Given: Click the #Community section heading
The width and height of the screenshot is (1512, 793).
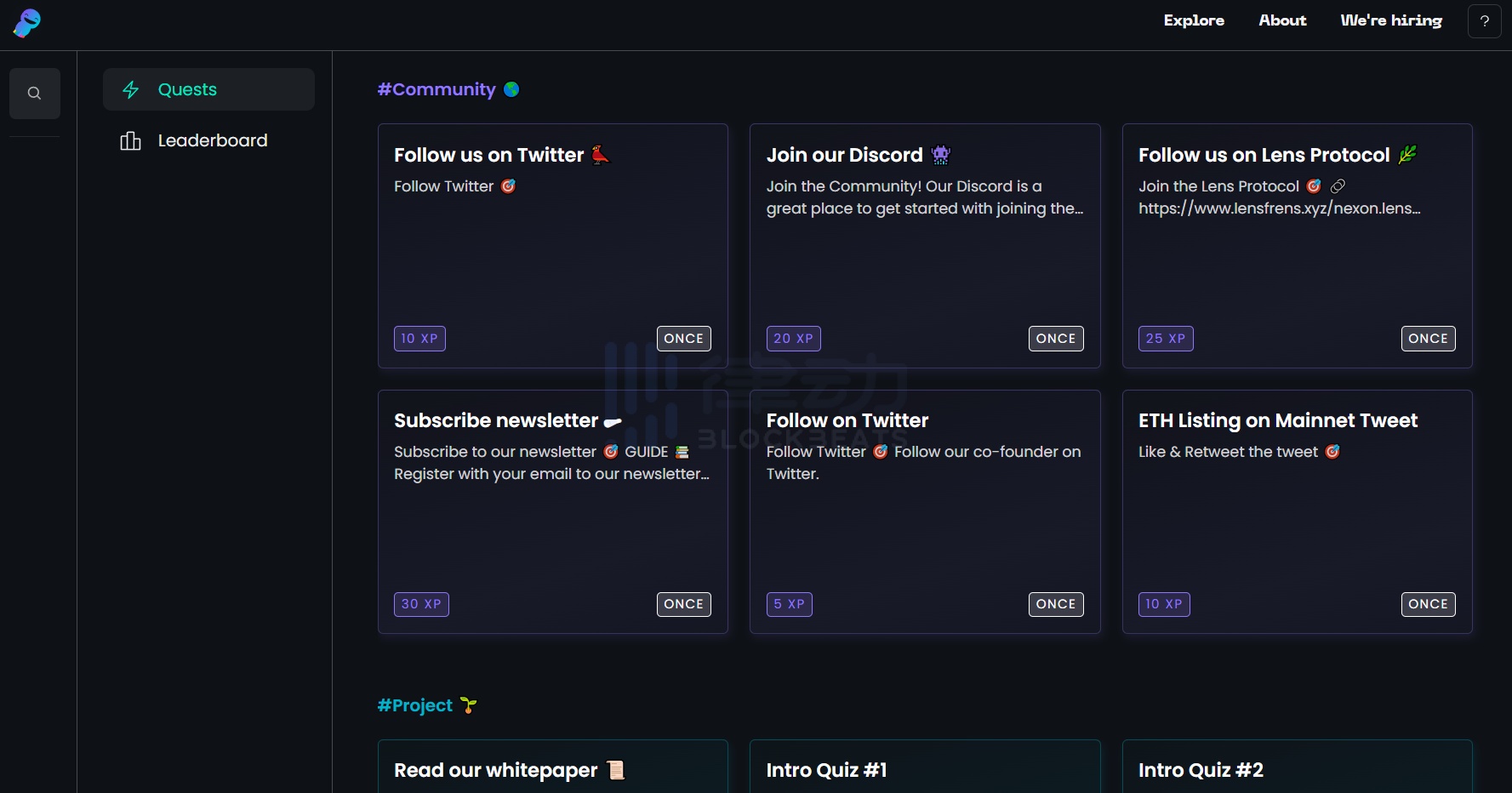Looking at the screenshot, I should [436, 89].
